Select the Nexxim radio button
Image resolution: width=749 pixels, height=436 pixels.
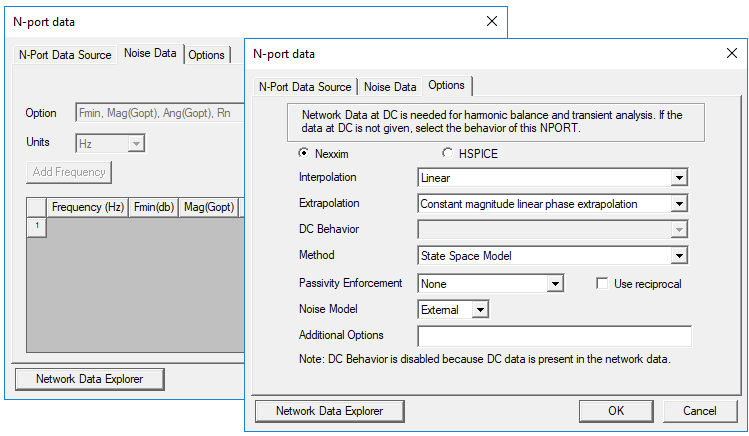(303, 153)
